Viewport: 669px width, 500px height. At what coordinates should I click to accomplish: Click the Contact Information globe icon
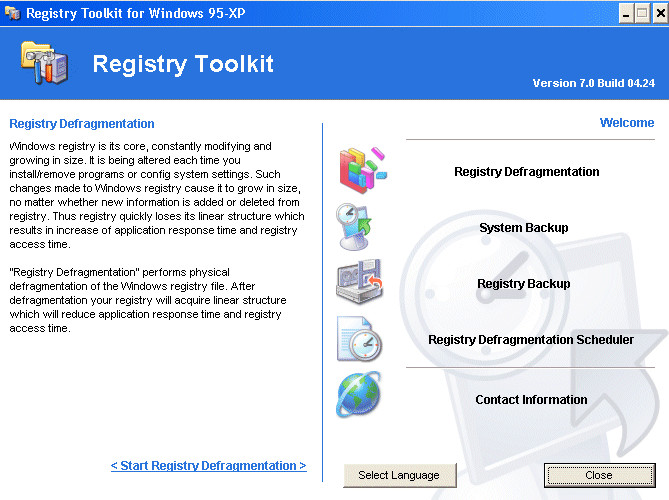358,394
